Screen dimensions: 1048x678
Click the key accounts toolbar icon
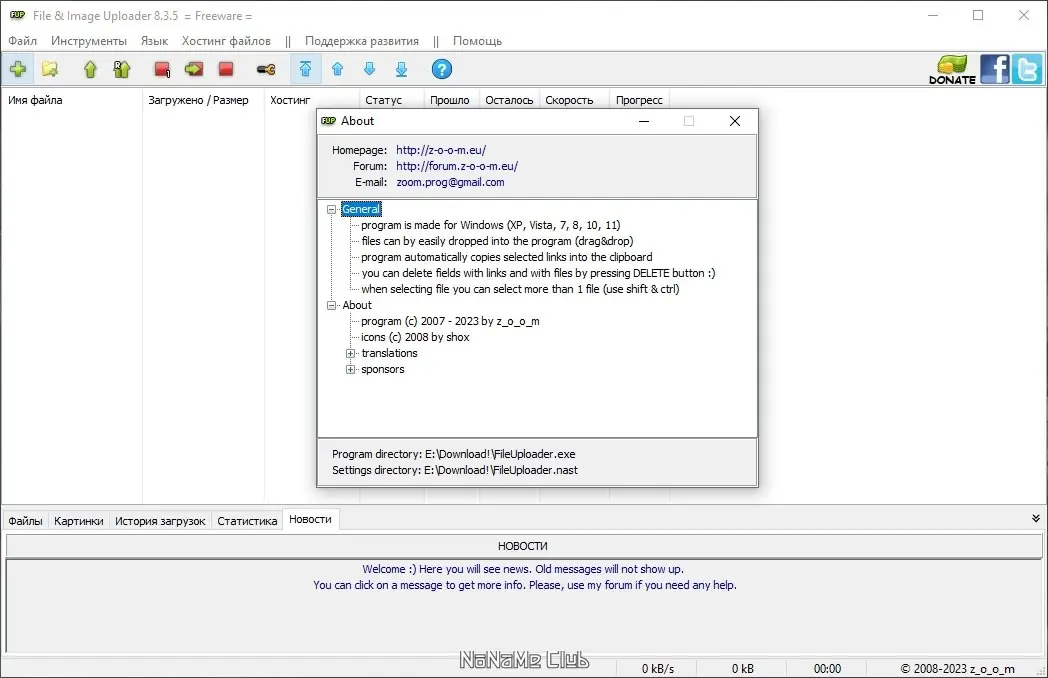[266, 70]
